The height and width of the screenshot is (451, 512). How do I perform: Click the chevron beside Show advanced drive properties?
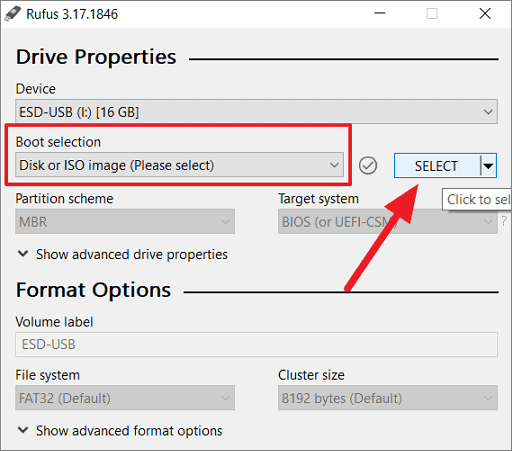(x=23, y=254)
